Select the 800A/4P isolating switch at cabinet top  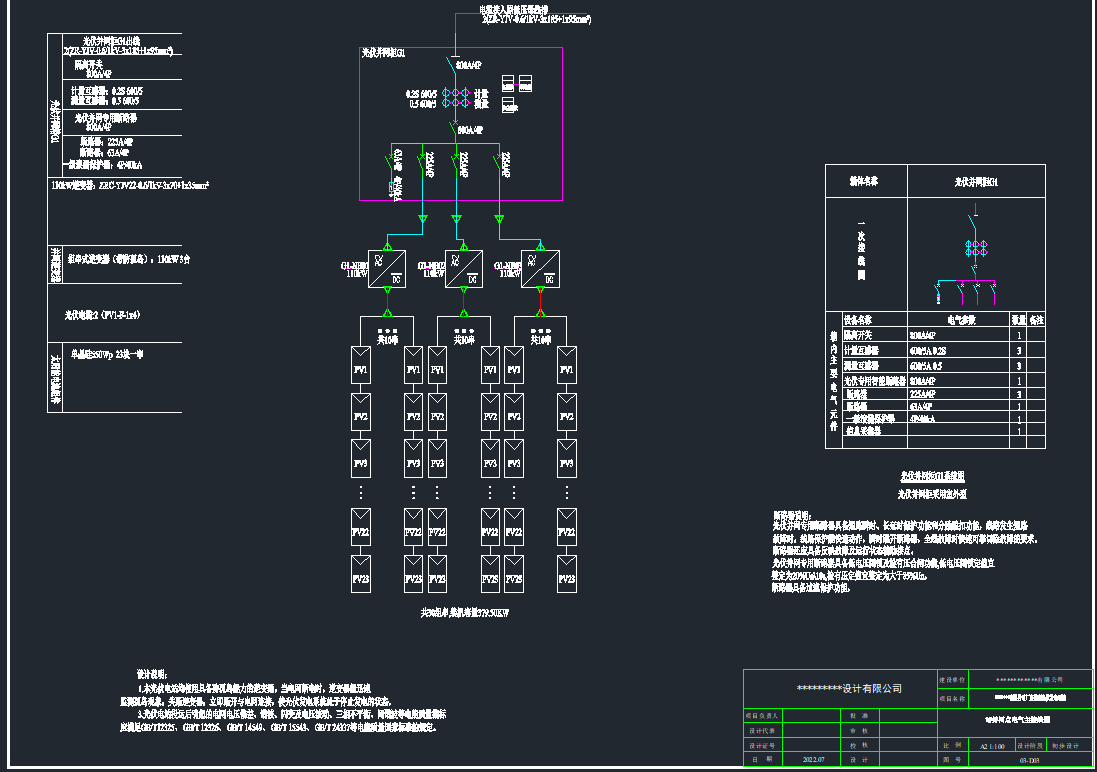457,71
